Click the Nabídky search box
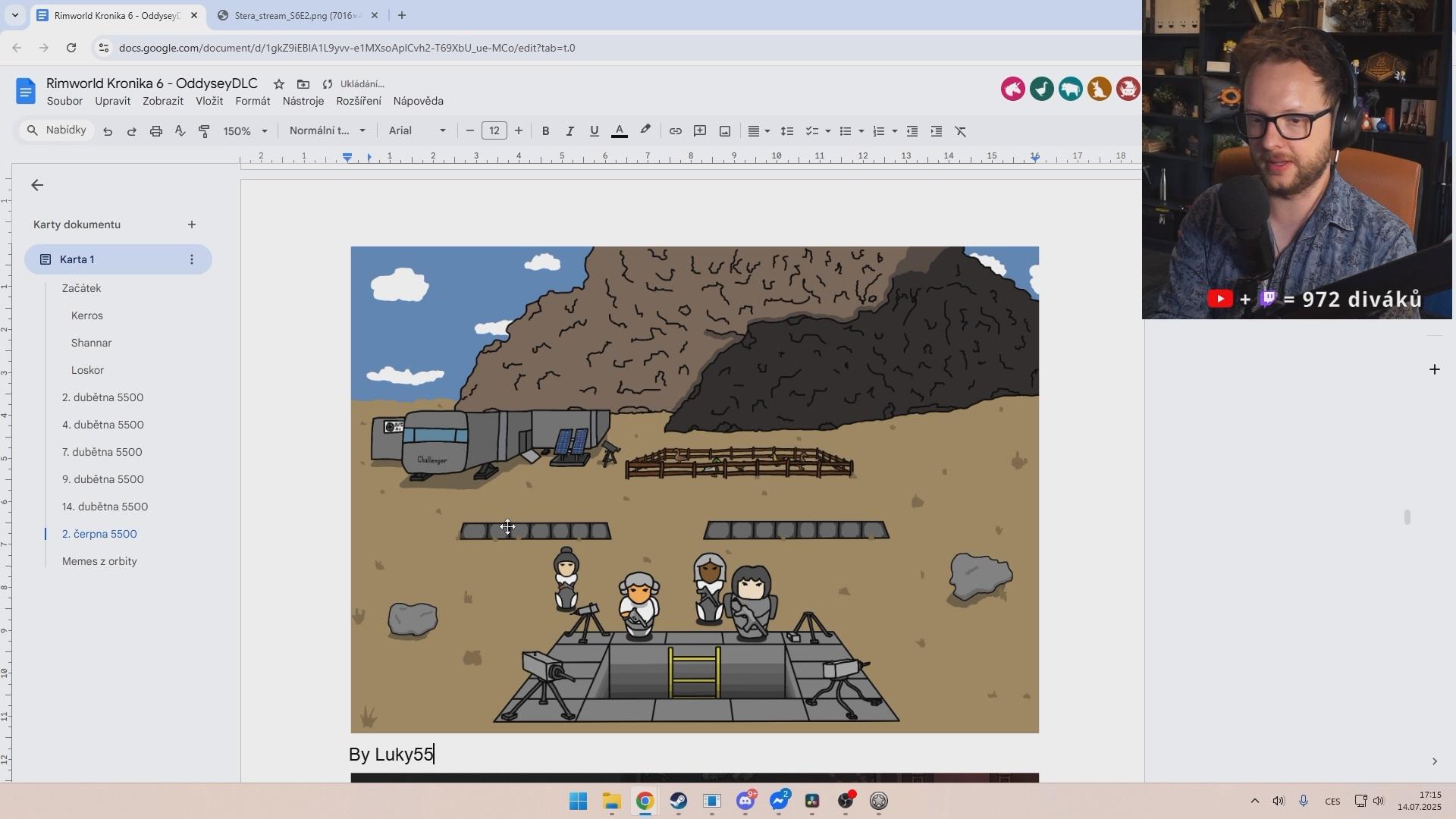 56,130
